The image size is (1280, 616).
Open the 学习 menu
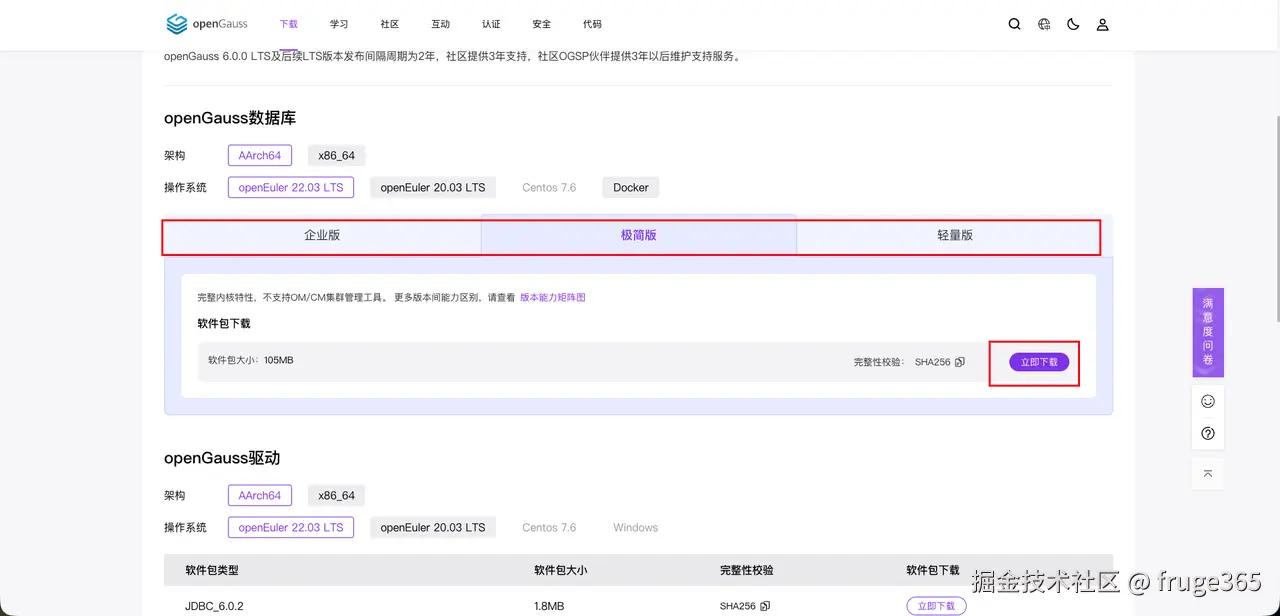click(x=339, y=24)
